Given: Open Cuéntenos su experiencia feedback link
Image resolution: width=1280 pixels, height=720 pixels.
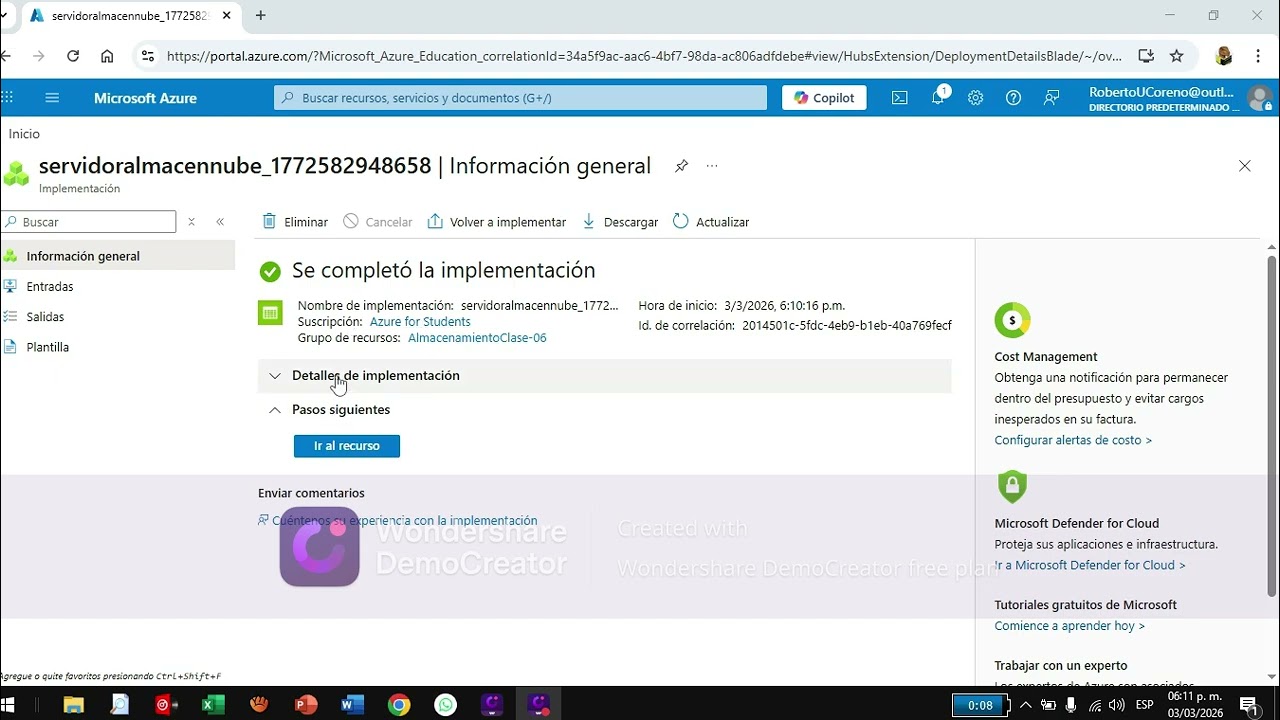Looking at the screenshot, I should pyautogui.click(x=398, y=521).
